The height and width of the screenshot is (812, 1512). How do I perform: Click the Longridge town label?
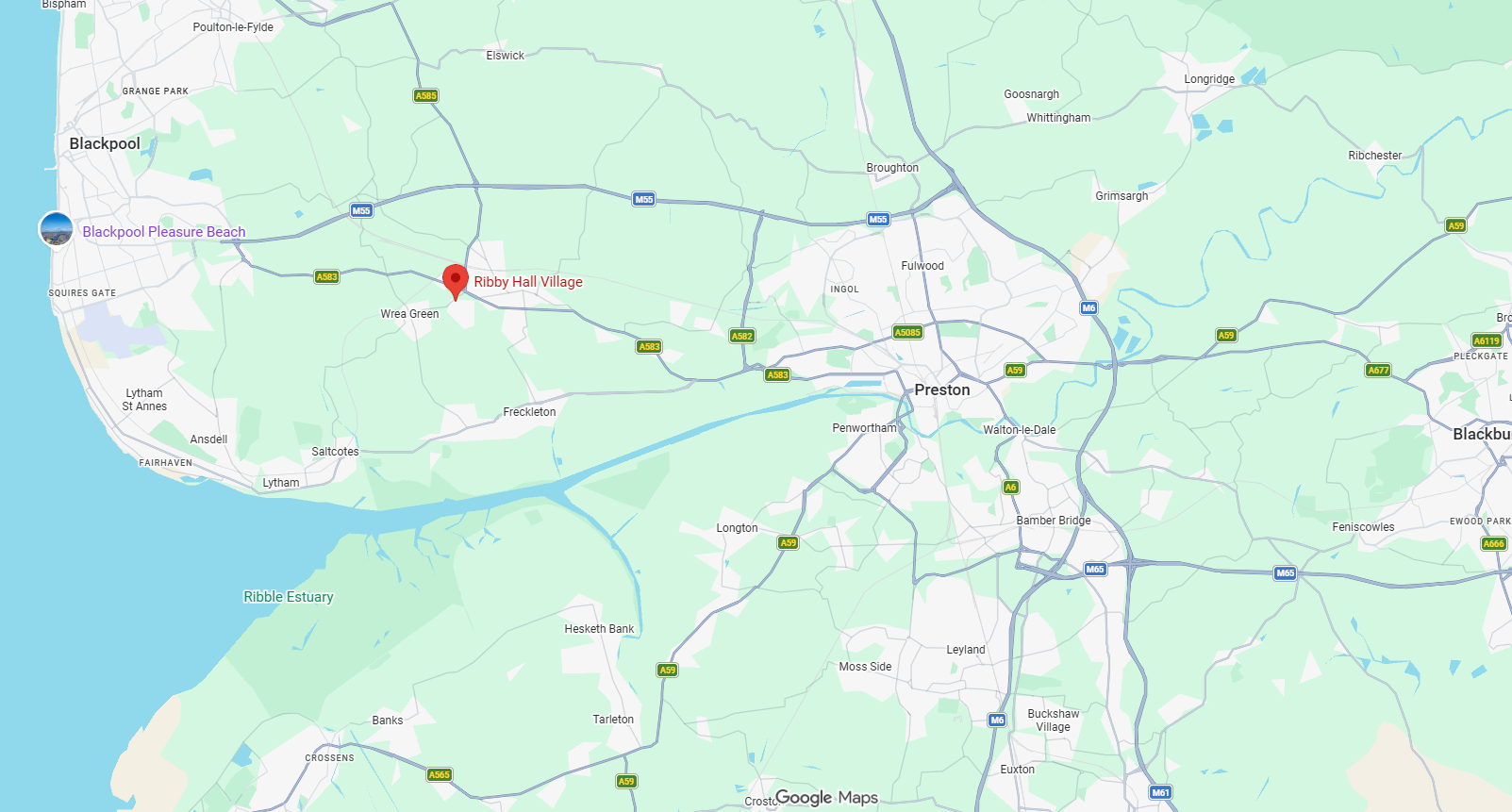click(1209, 79)
